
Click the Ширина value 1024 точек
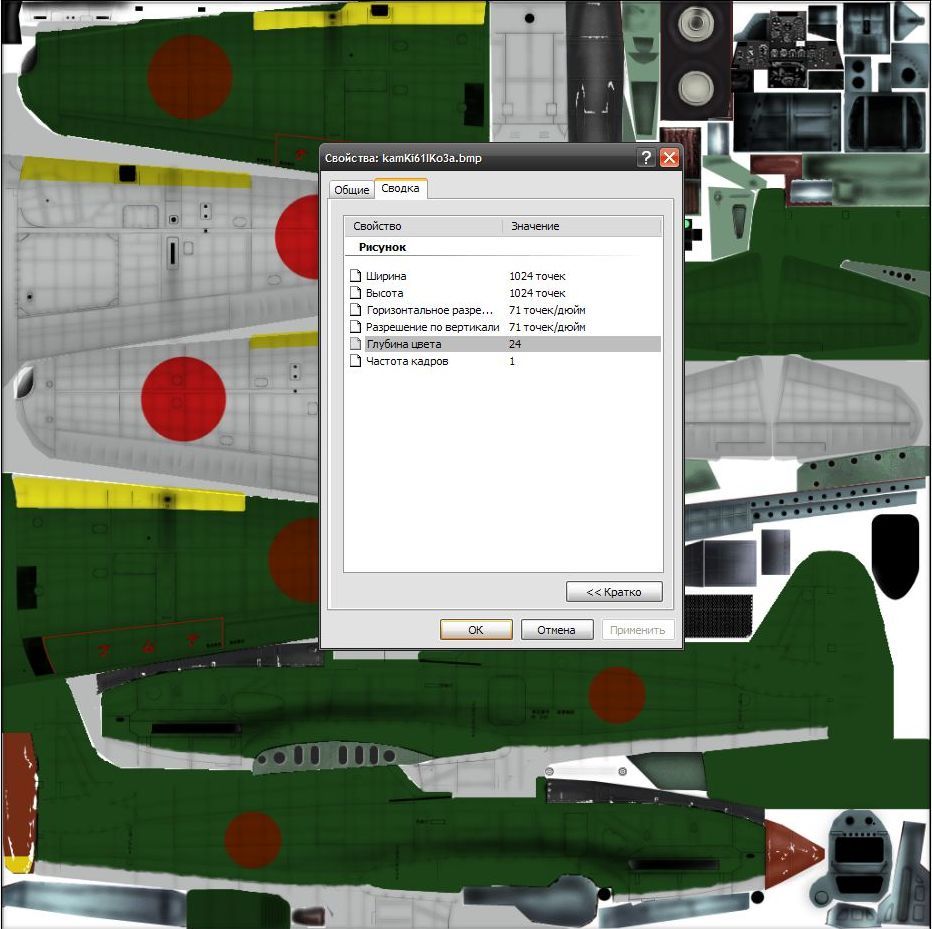click(x=537, y=276)
